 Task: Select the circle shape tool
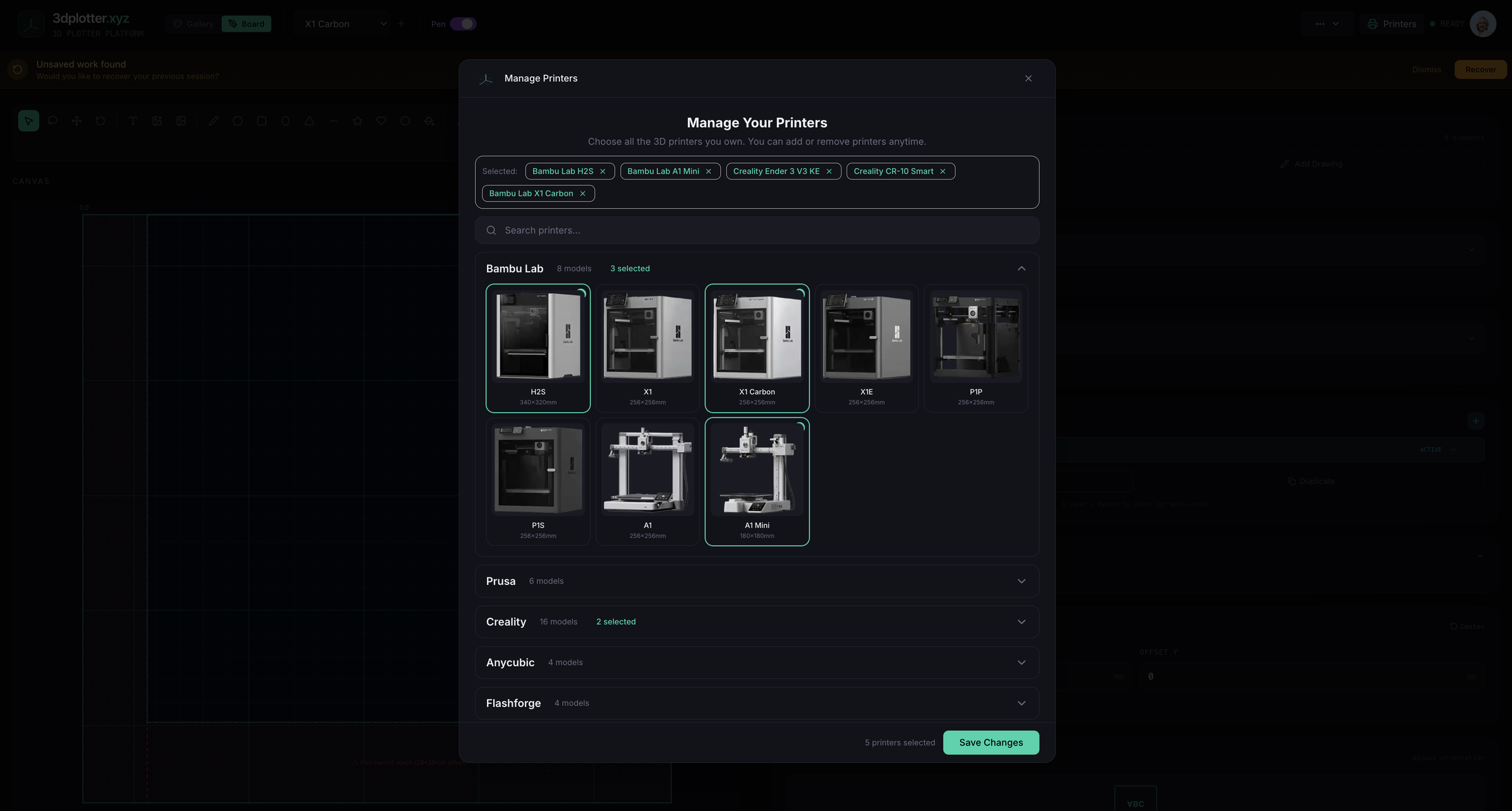click(238, 121)
